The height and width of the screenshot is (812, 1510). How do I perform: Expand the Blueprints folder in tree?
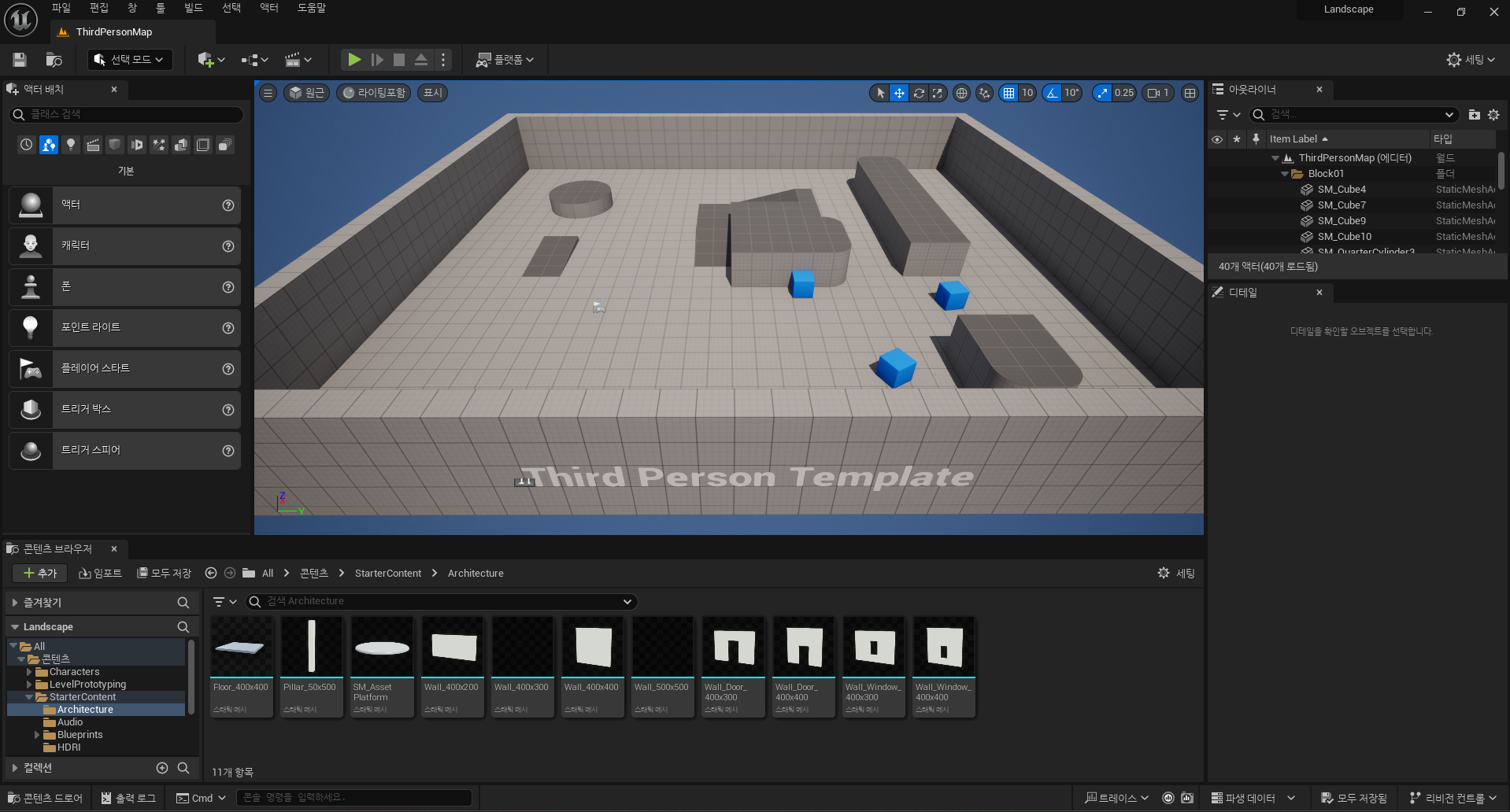tap(37, 735)
